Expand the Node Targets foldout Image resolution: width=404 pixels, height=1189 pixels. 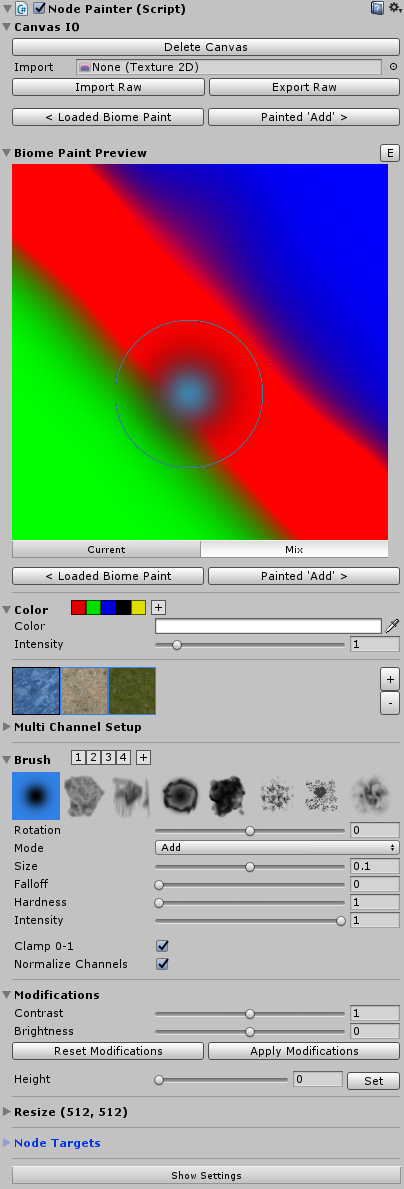57,1143
